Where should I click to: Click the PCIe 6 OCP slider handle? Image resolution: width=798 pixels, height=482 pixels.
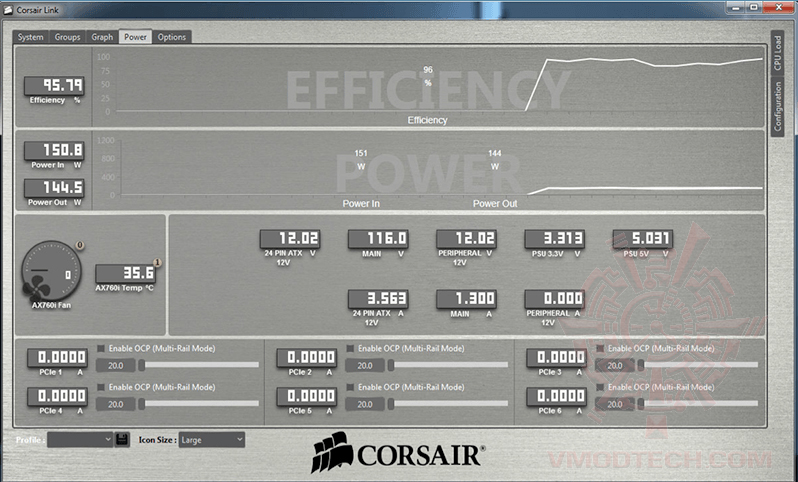(641, 404)
